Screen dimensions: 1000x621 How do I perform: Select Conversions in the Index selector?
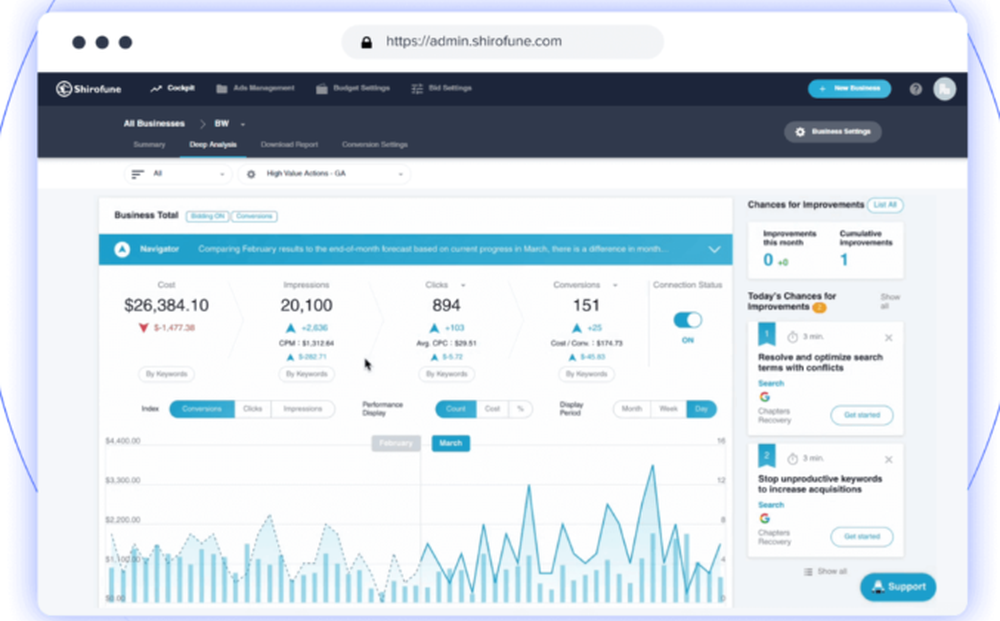click(202, 409)
